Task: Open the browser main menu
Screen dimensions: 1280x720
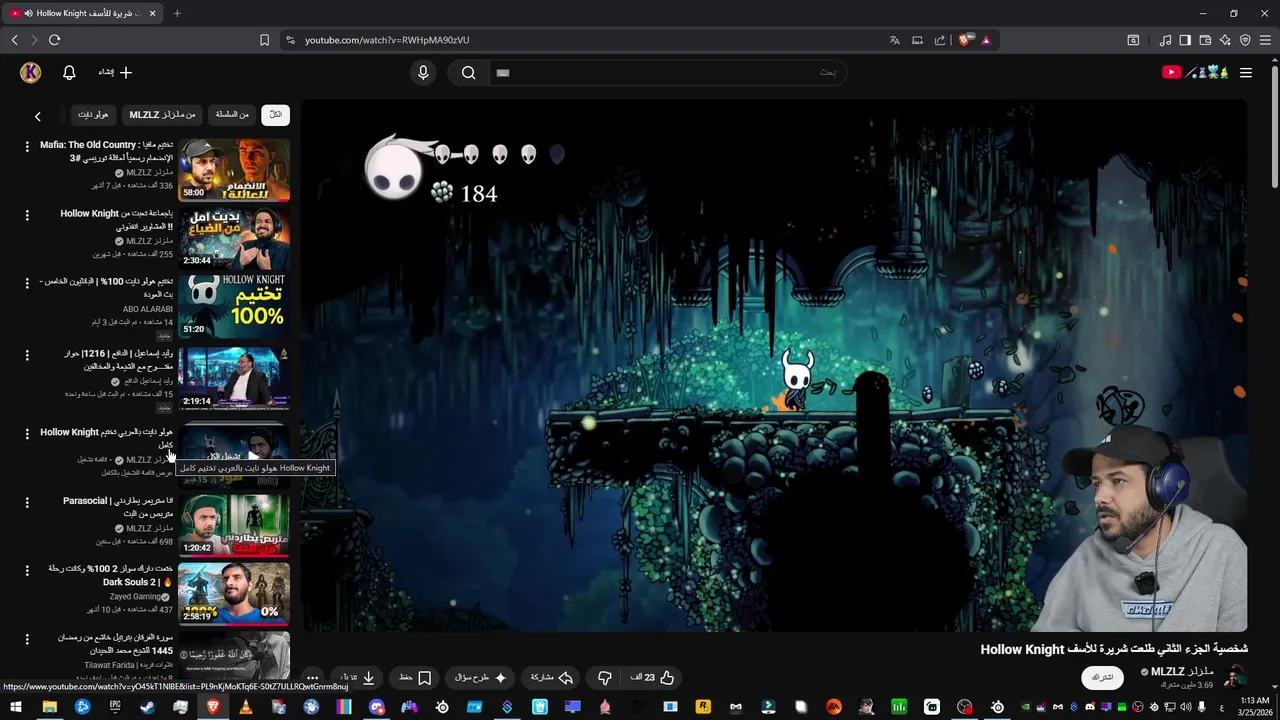Action: pos(1266,40)
